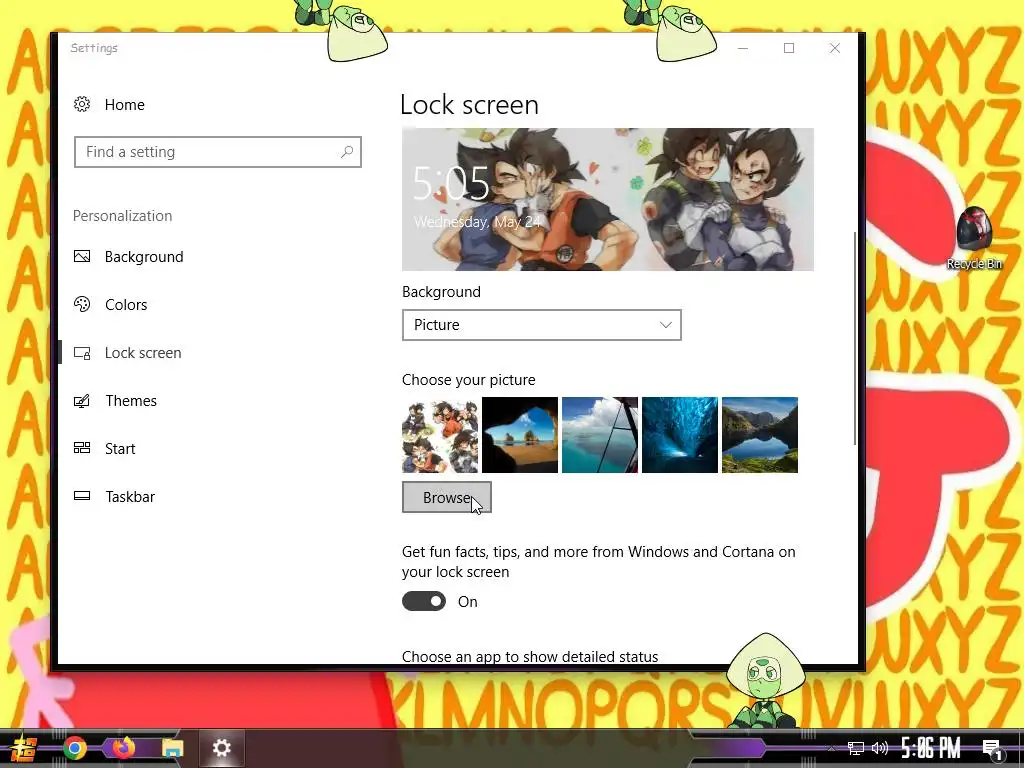Click the search magnifier icon

(x=347, y=152)
